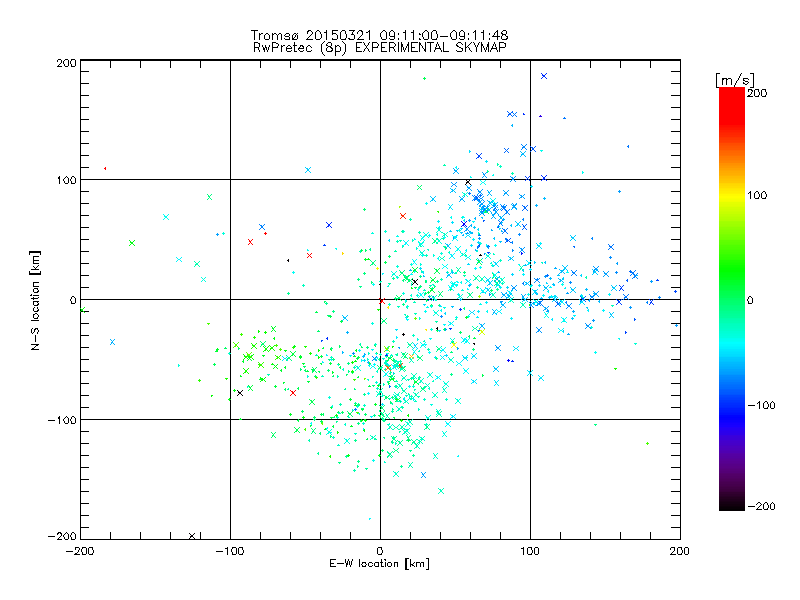This screenshot has height=600, width=800.
Task: Click the 'E-W location [km]' axis label
Action: click(379, 564)
